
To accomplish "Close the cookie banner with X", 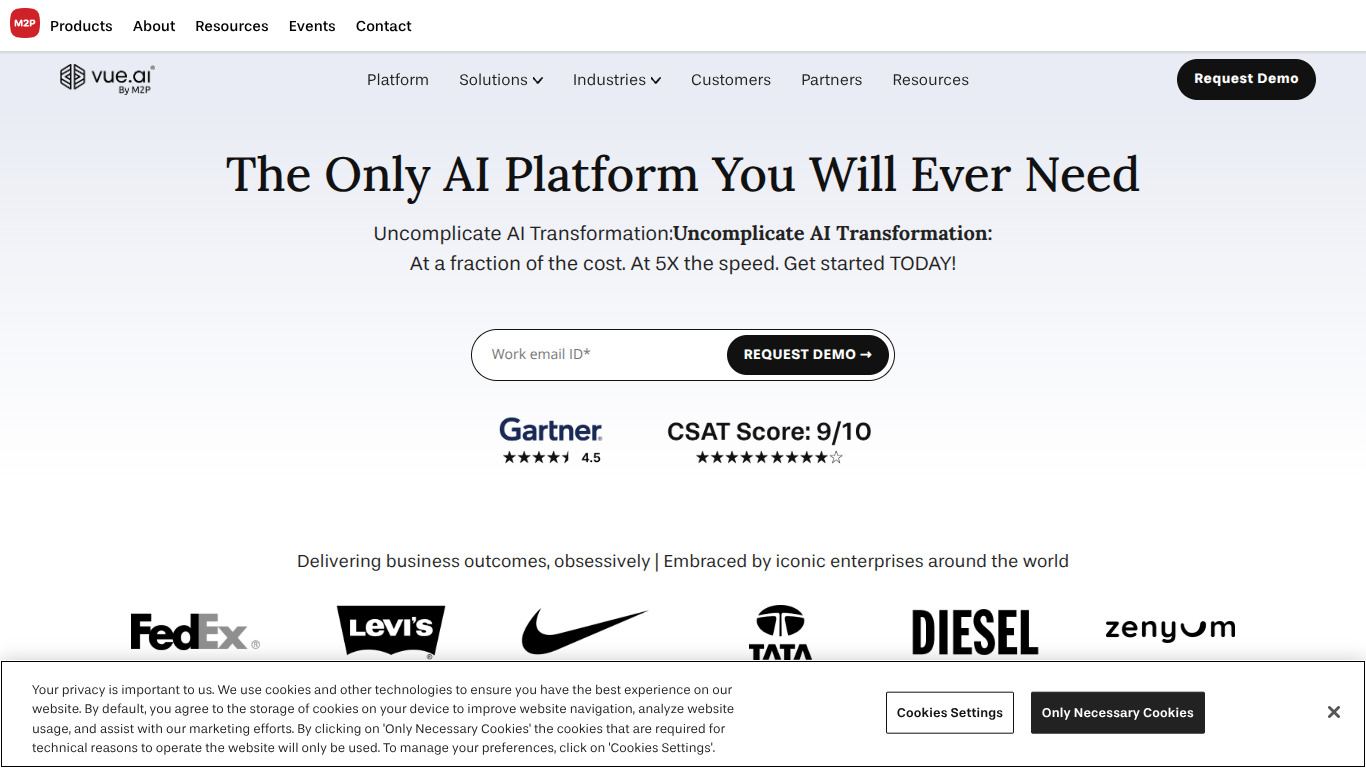I will [1334, 712].
